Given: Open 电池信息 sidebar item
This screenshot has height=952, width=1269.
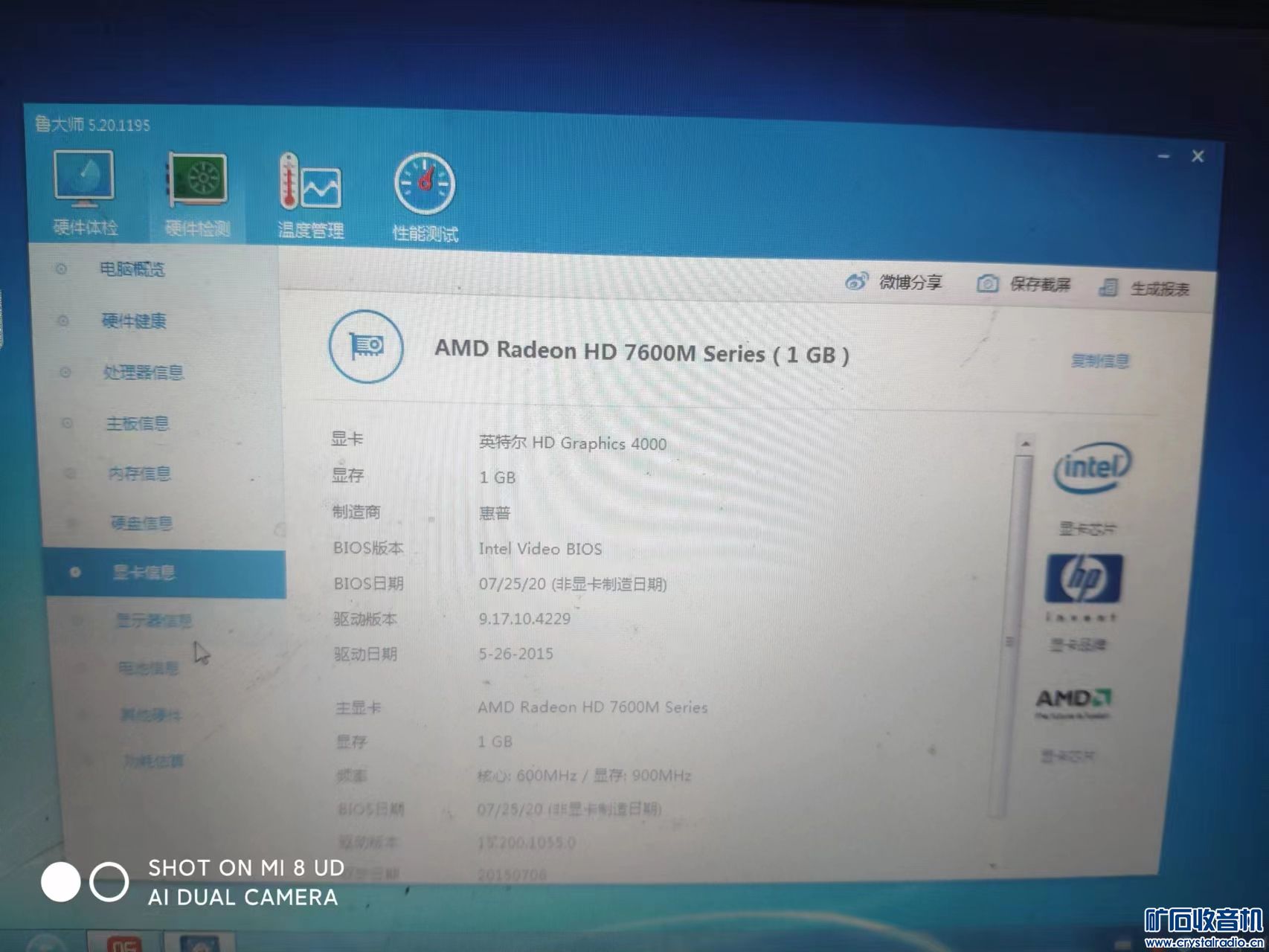Looking at the screenshot, I should pos(148,668).
